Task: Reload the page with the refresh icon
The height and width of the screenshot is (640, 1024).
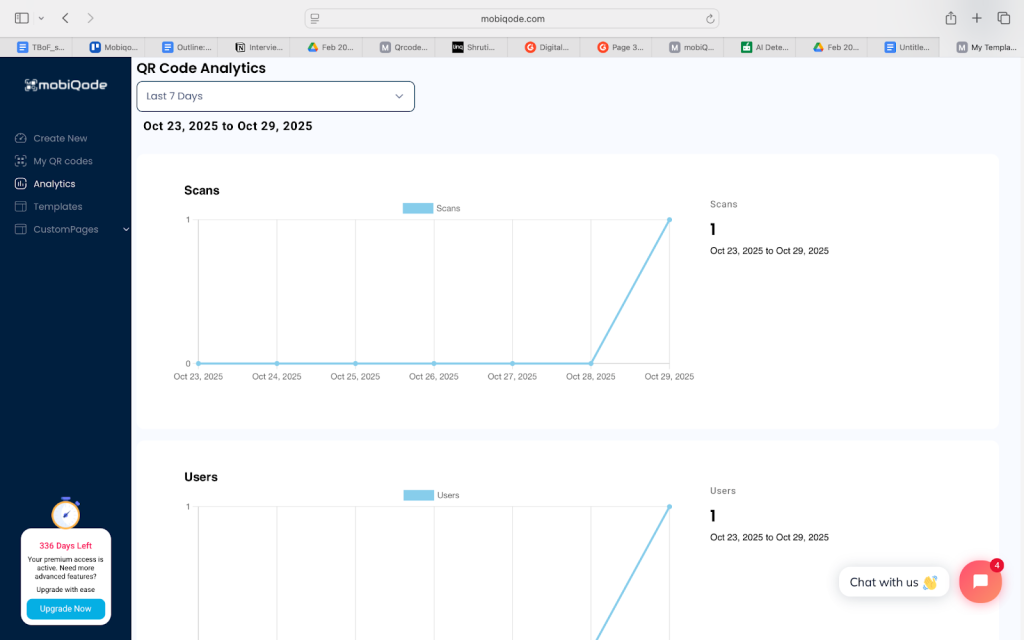Action: [710, 18]
